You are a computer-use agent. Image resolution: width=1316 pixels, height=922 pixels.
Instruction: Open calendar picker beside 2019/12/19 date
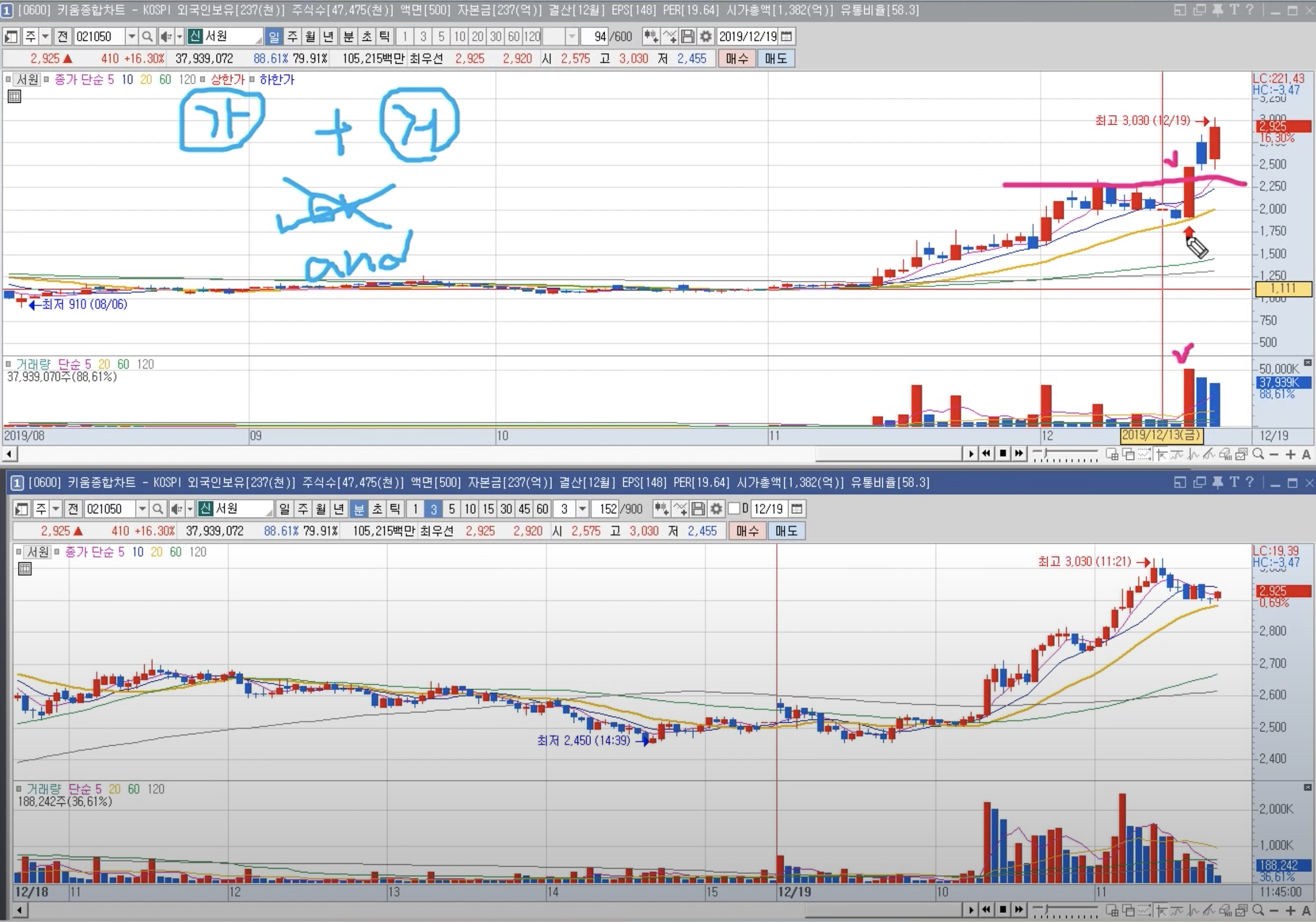point(787,36)
